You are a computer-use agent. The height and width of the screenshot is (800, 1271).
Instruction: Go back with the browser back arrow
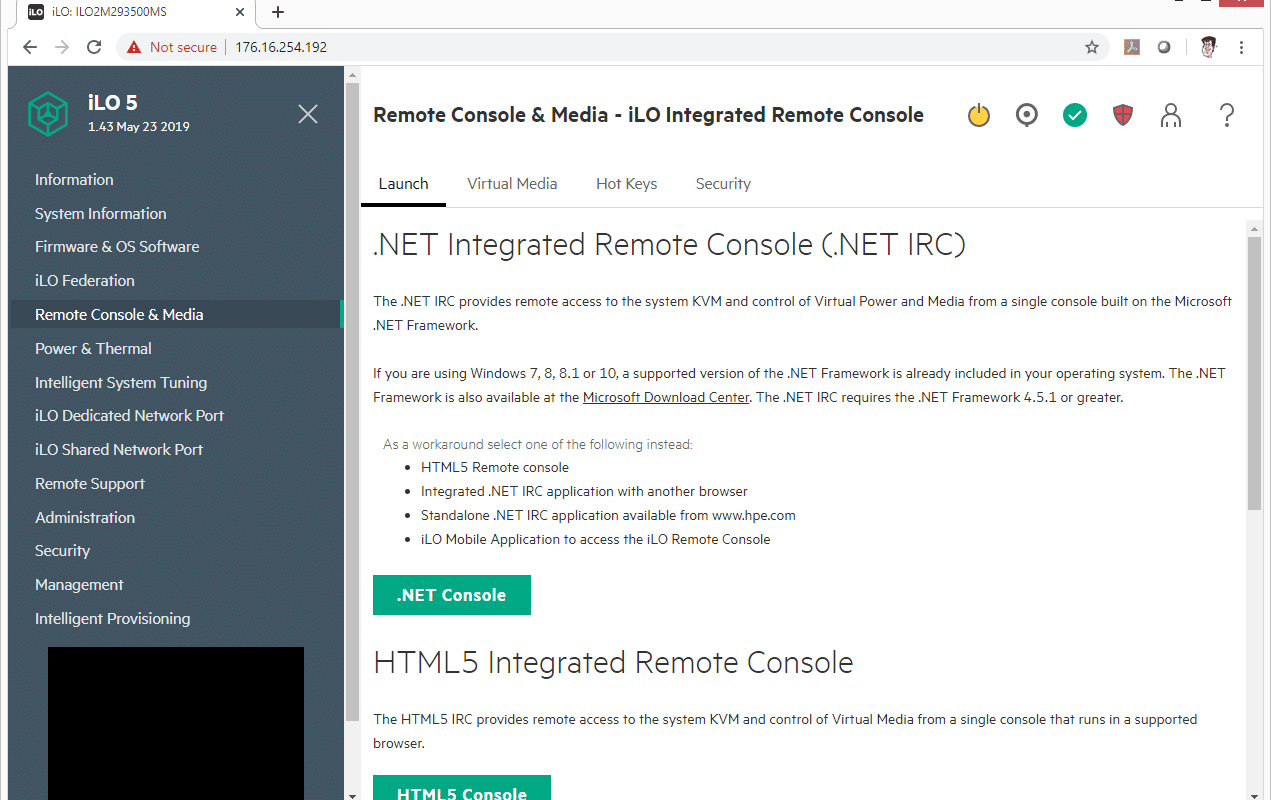[30, 47]
